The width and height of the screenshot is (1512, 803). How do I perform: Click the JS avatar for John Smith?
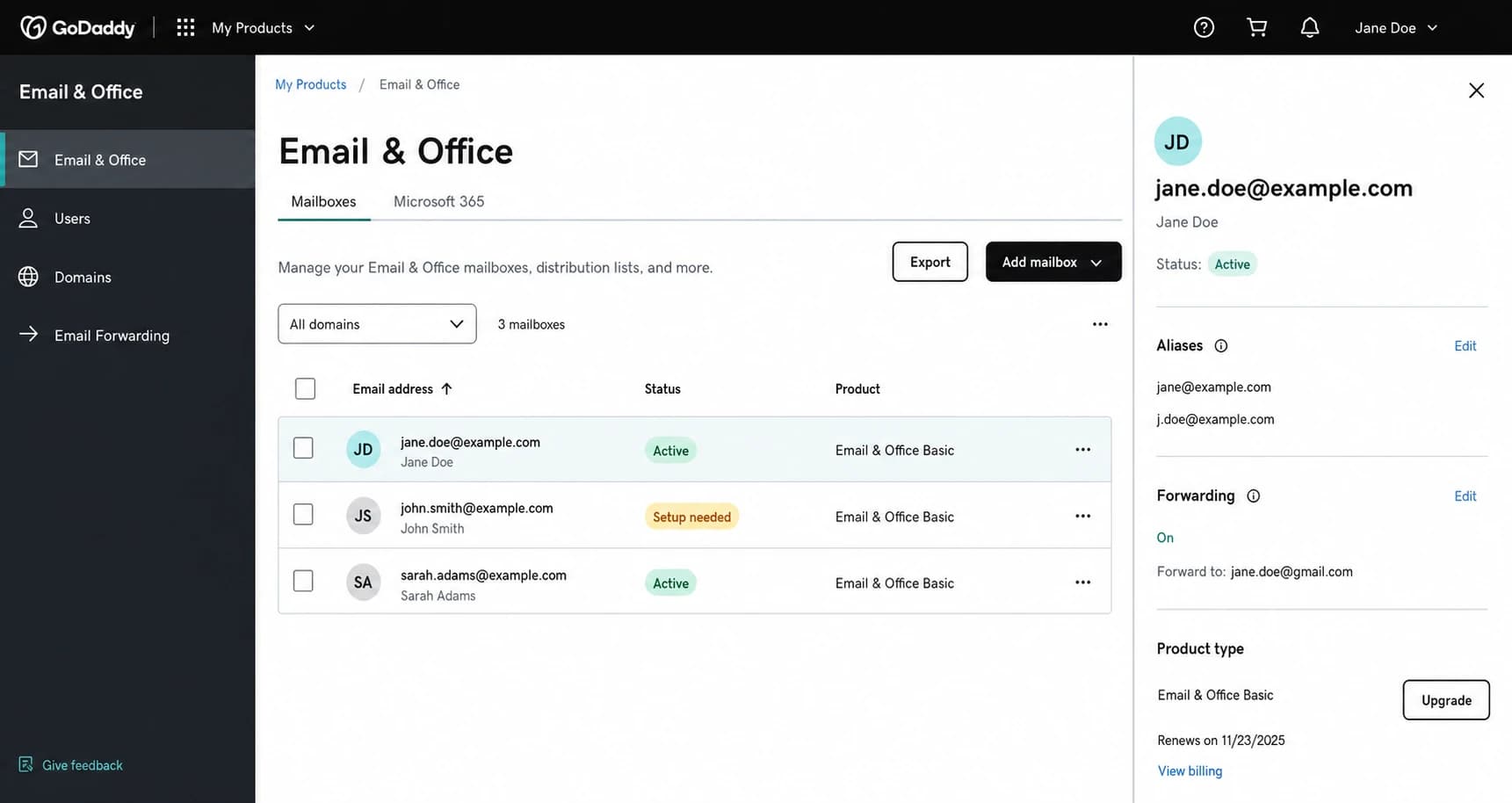[x=363, y=516]
